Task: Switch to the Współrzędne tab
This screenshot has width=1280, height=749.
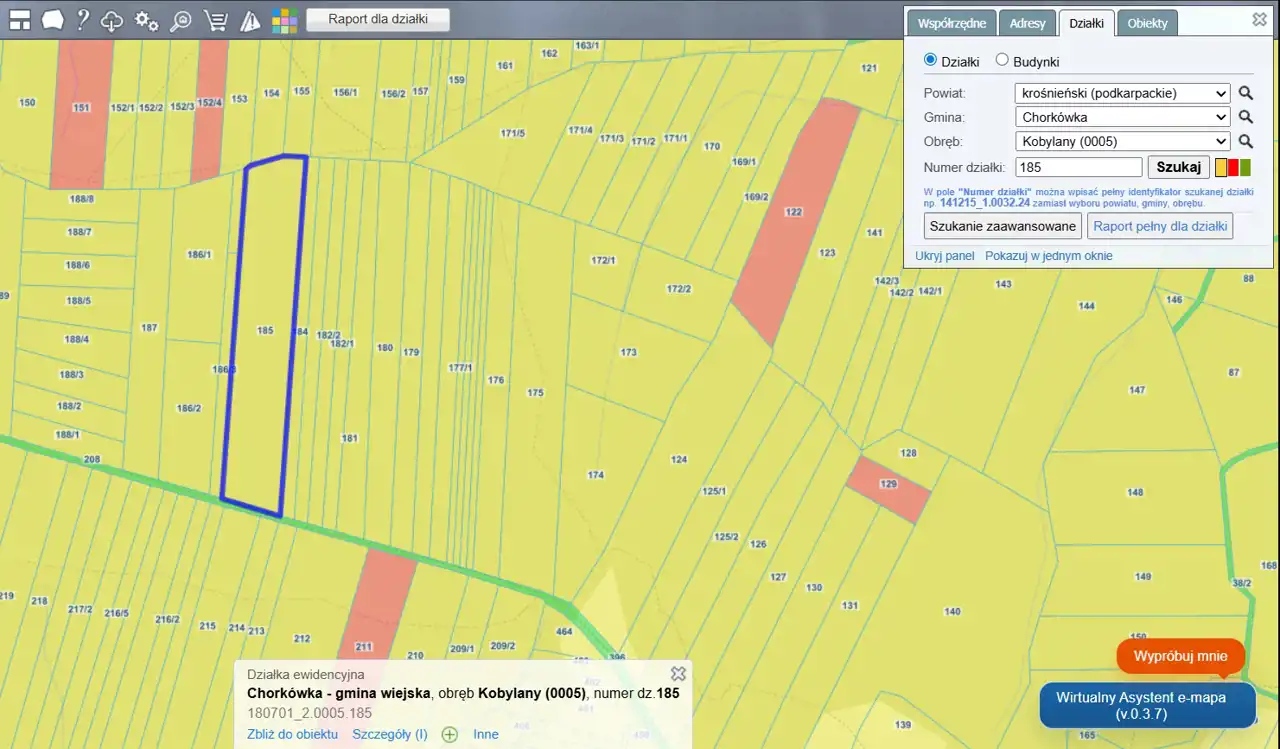Action: (951, 23)
